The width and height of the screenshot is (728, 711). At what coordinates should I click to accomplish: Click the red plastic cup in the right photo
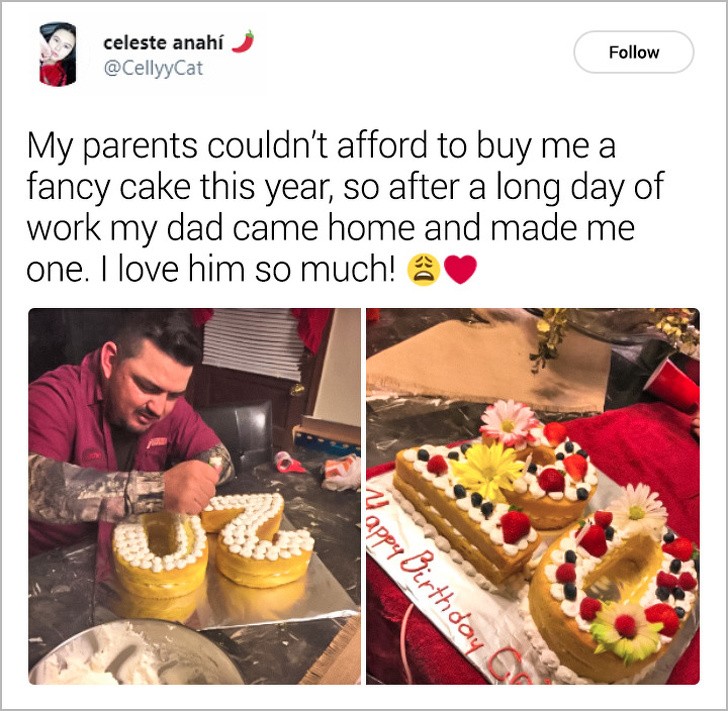click(x=671, y=385)
